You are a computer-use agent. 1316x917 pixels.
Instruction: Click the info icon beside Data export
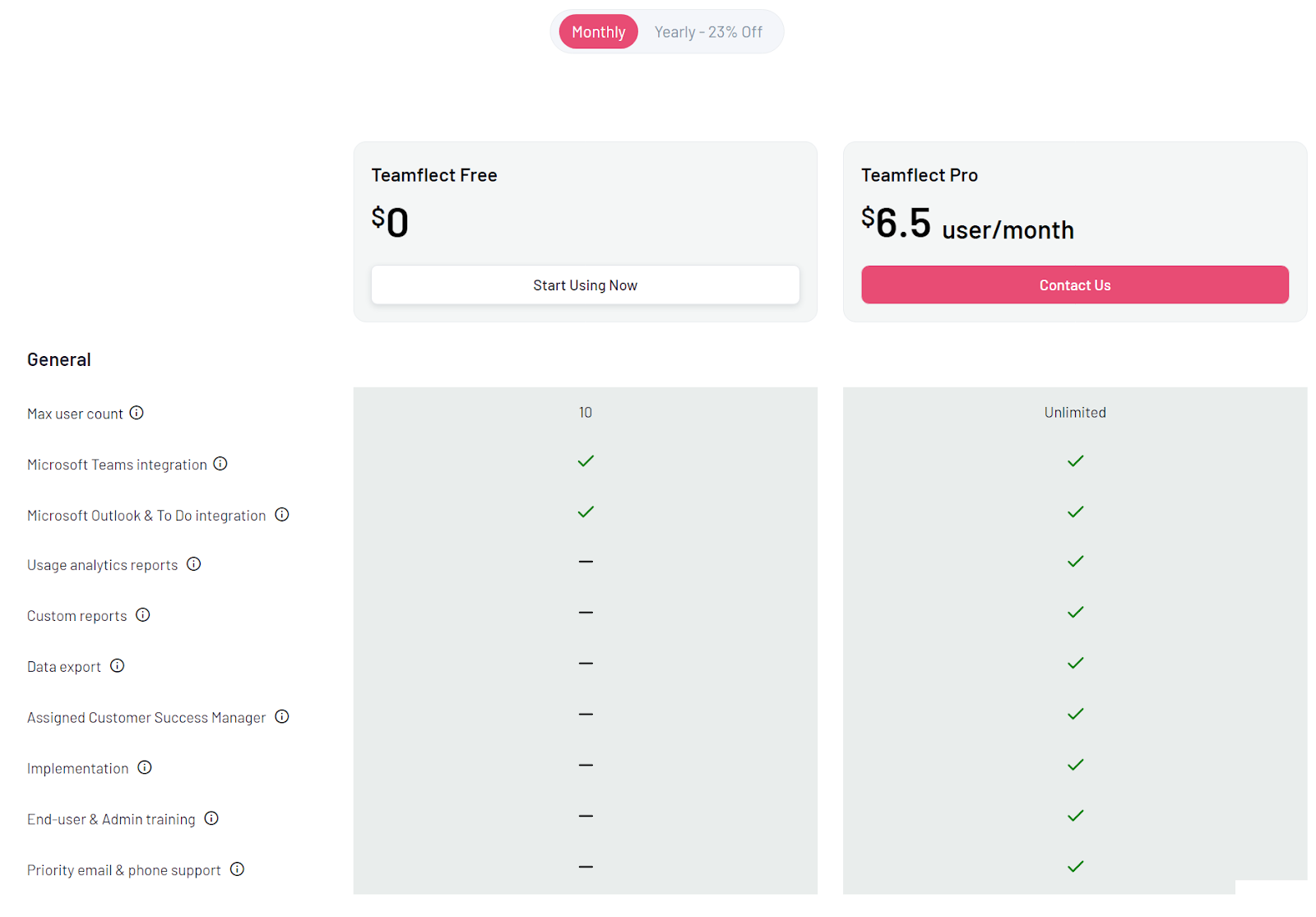click(x=118, y=666)
